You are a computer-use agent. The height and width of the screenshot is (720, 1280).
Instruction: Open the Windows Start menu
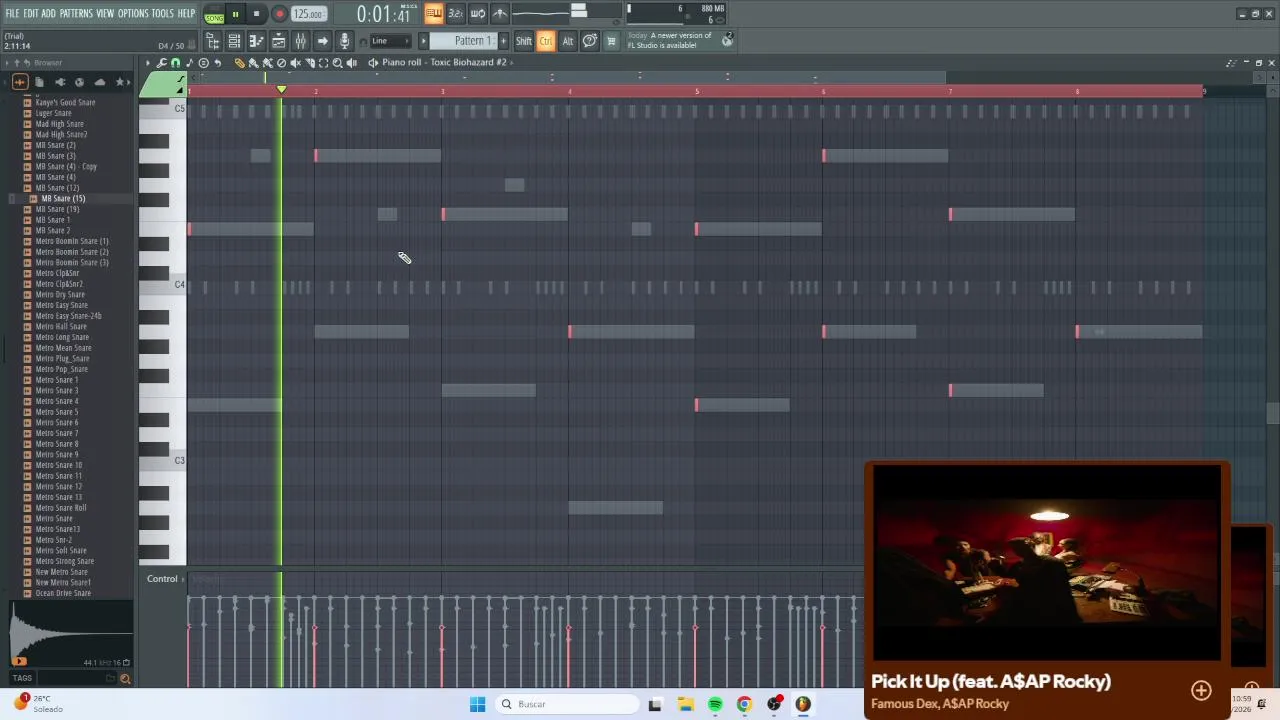[477, 704]
